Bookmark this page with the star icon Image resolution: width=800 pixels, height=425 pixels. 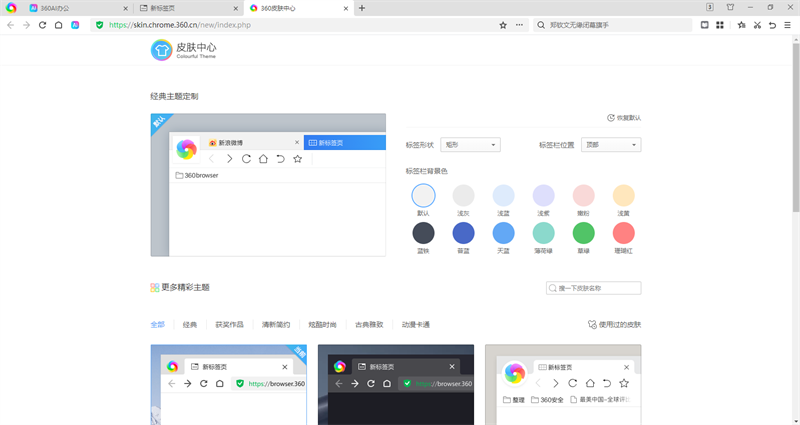(x=503, y=25)
